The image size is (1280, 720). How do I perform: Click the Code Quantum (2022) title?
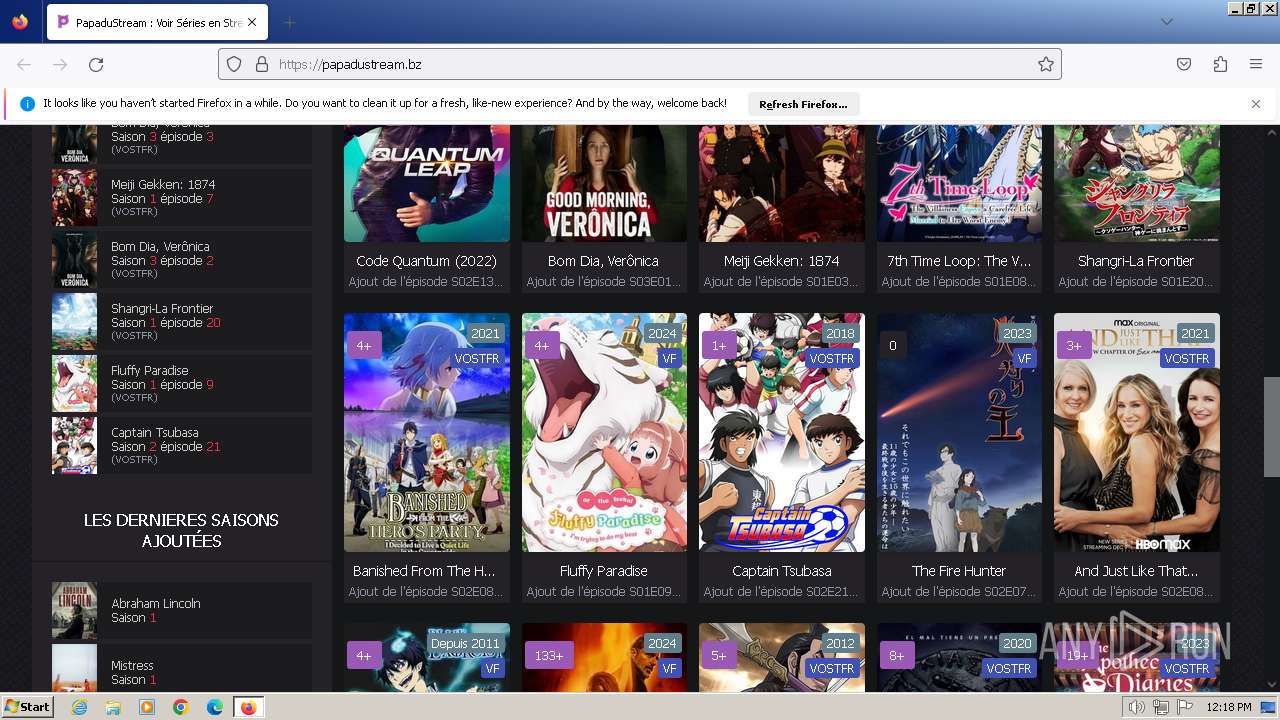(x=427, y=261)
